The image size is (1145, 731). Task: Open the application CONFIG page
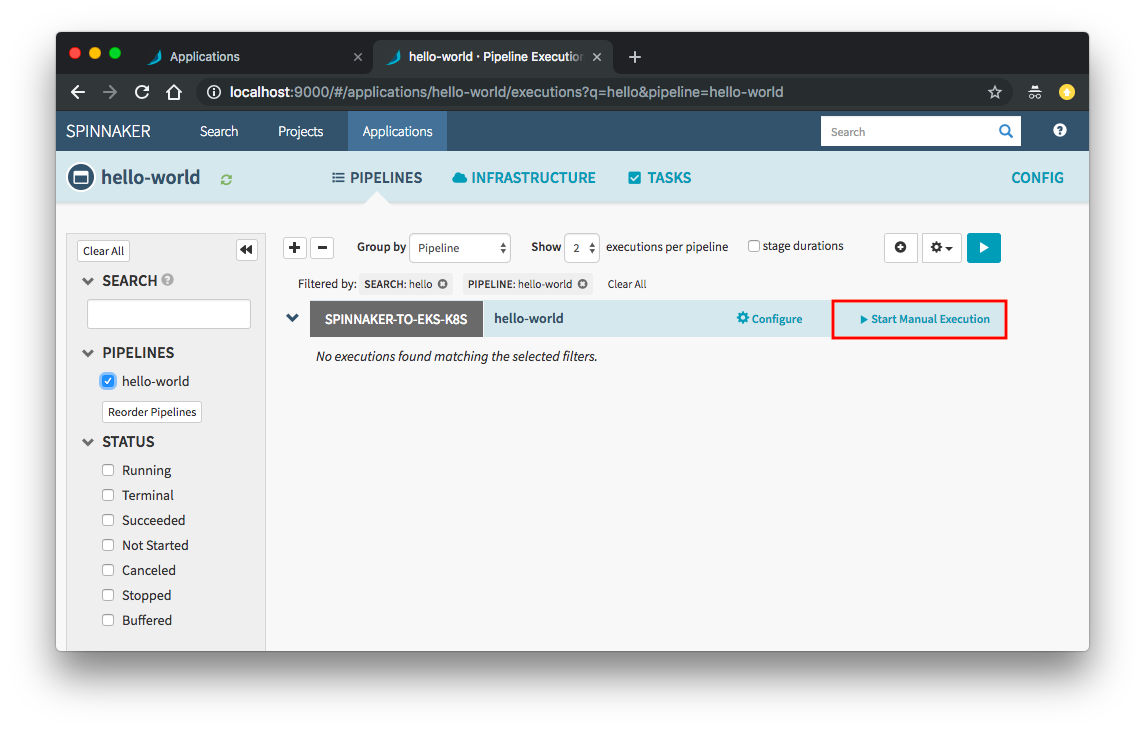point(1037,177)
